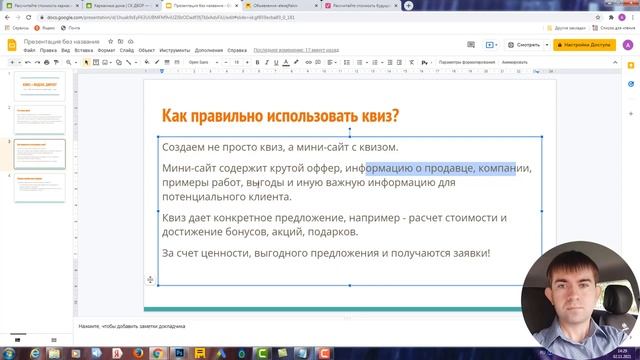Viewport: 640px width, 360px height.
Task: Open the Файл menu
Action: tap(29, 50)
